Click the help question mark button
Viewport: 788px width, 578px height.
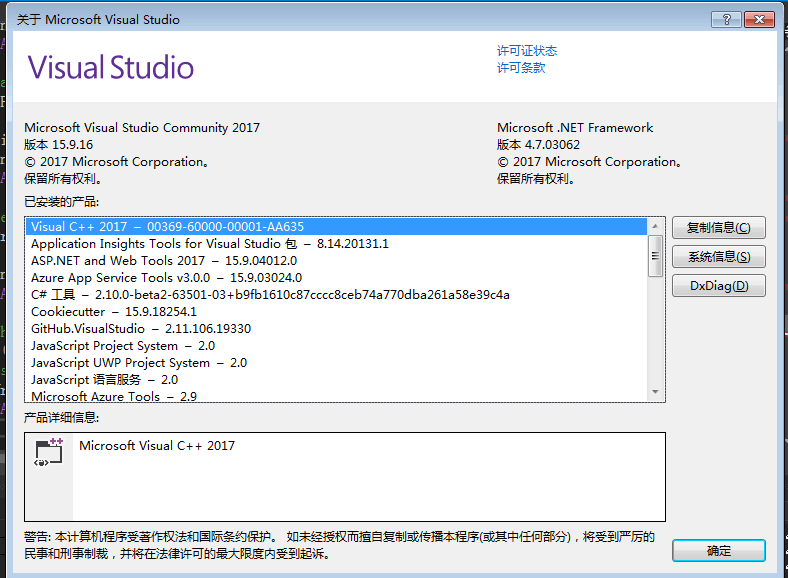pyautogui.click(x=726, y=20)
